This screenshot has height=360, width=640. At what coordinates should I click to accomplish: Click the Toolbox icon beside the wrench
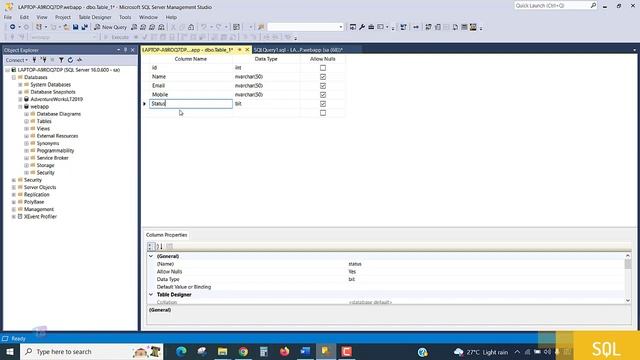tap(371, 27)
